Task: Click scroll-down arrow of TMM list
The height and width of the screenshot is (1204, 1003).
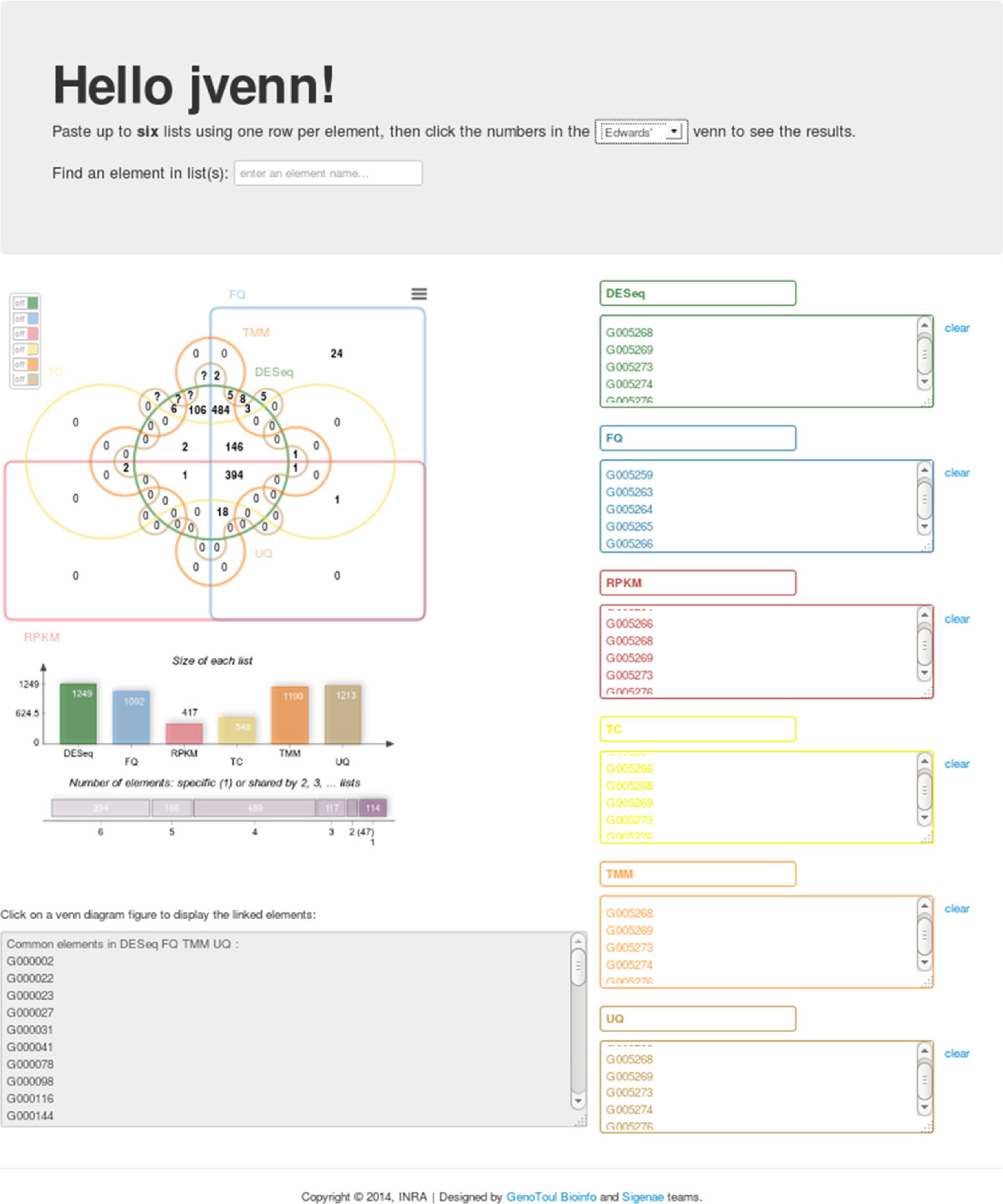Action: [924, 962]
